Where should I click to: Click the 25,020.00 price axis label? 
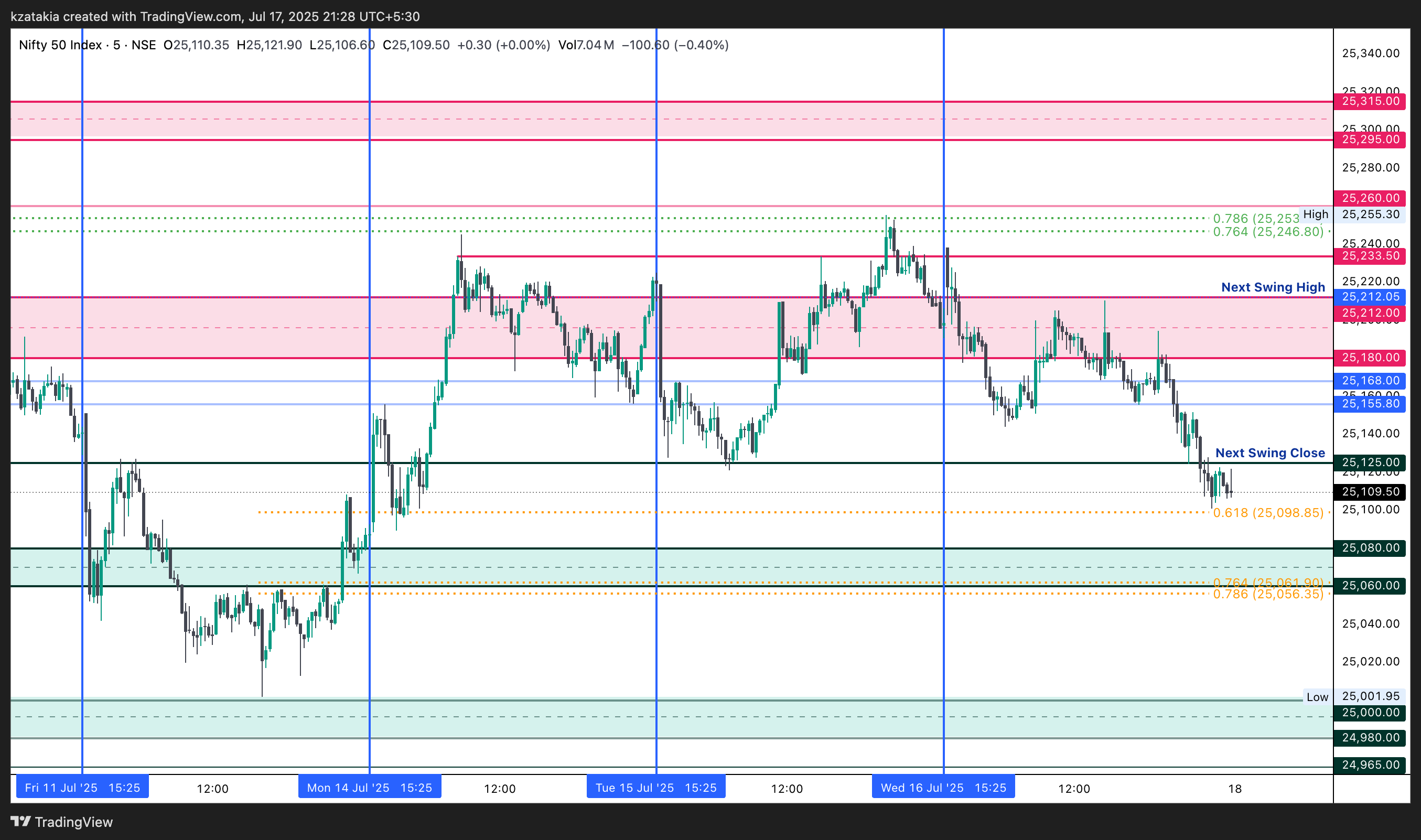(x=1371, y=662)
